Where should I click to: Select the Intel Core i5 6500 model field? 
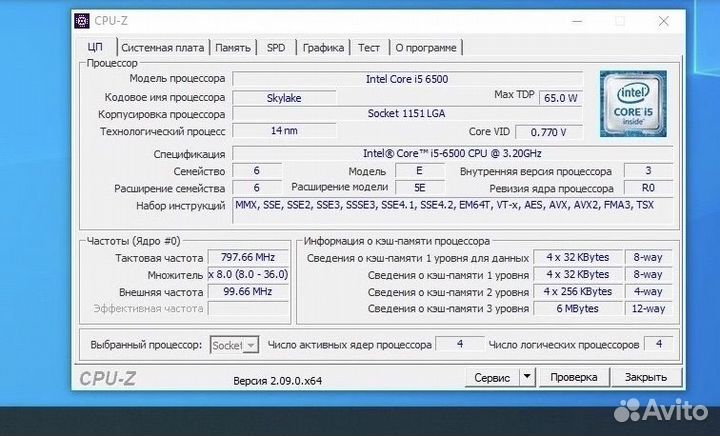407,79
